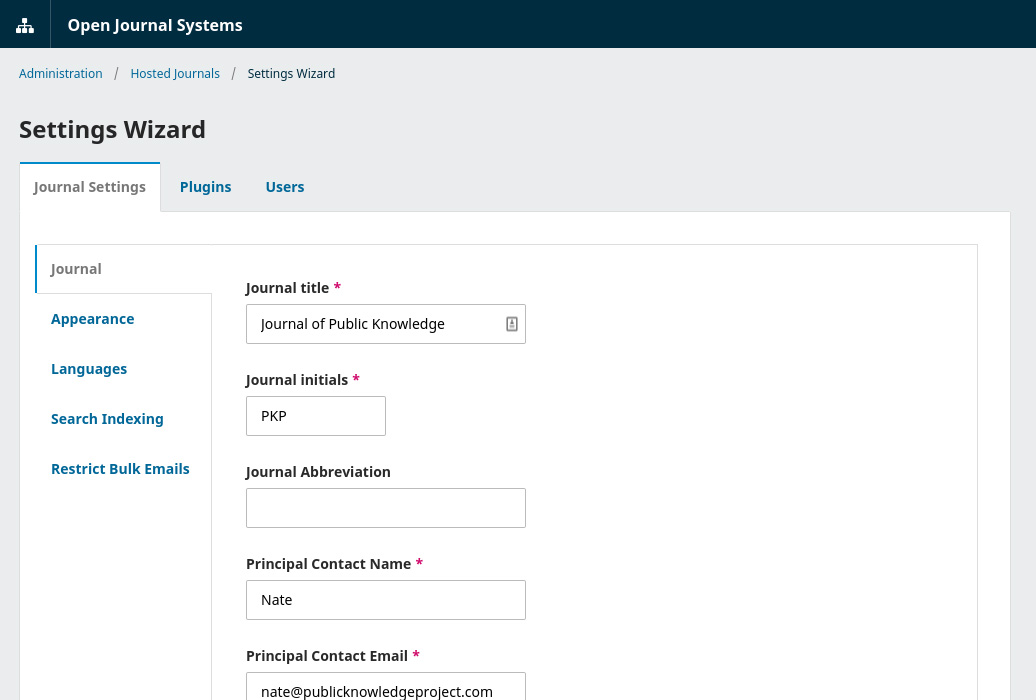Screen dimensions: 1036x700
Task: Switch to the Plugins tab
Action: point(205,187)
